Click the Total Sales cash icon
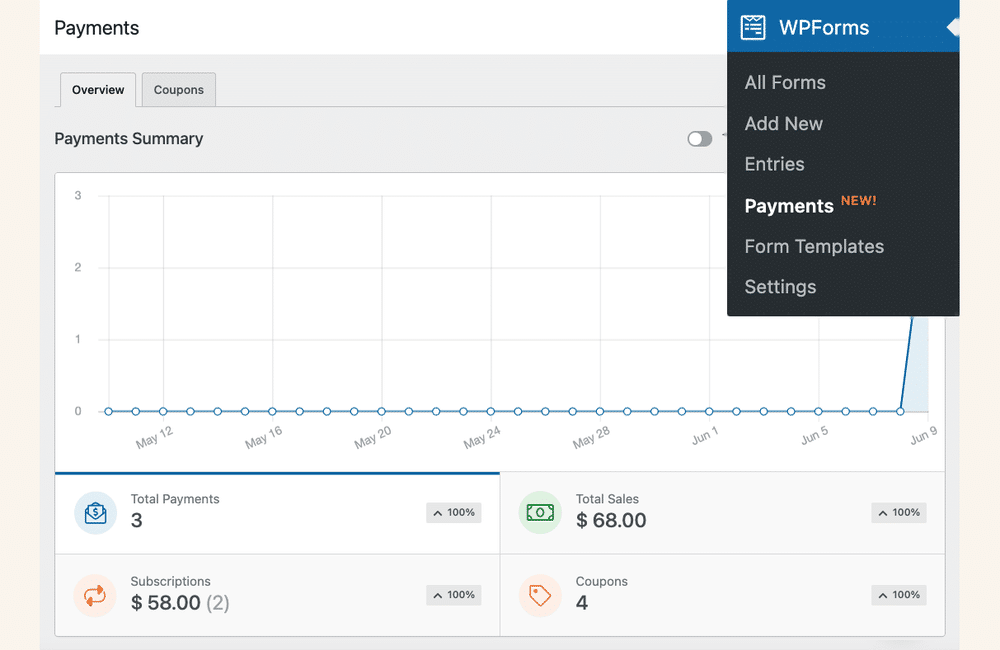This screenshot has width=1000, height=650. [x=540, y=512]
